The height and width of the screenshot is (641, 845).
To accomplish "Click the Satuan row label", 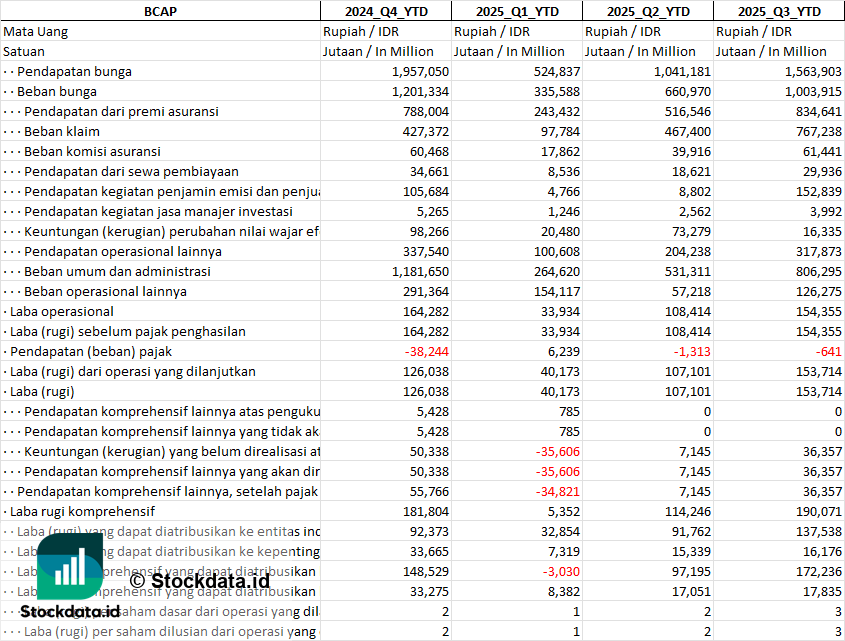I will click(x=24, y=52).
